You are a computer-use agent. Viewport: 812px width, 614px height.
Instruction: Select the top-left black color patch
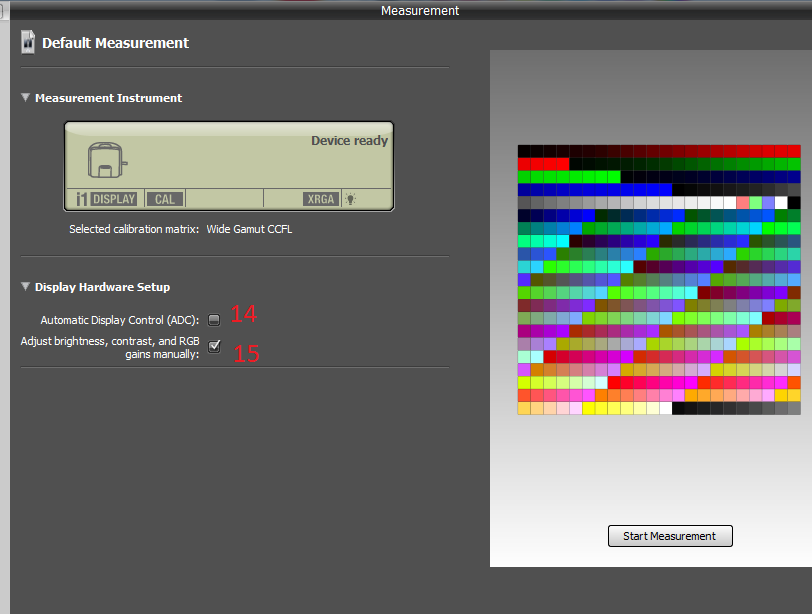click(x=524, y=151)
